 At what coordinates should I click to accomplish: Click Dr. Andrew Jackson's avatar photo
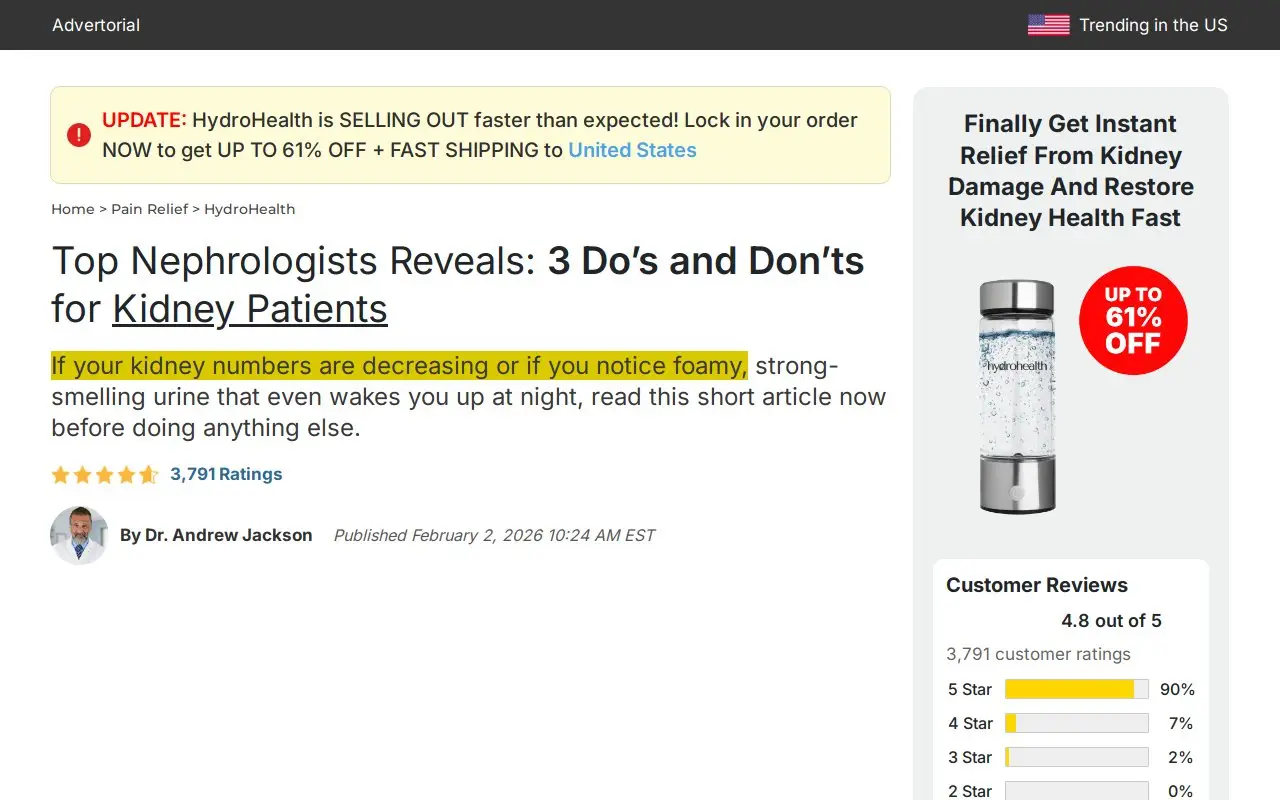pyautogui.click(x=79, y=535)
